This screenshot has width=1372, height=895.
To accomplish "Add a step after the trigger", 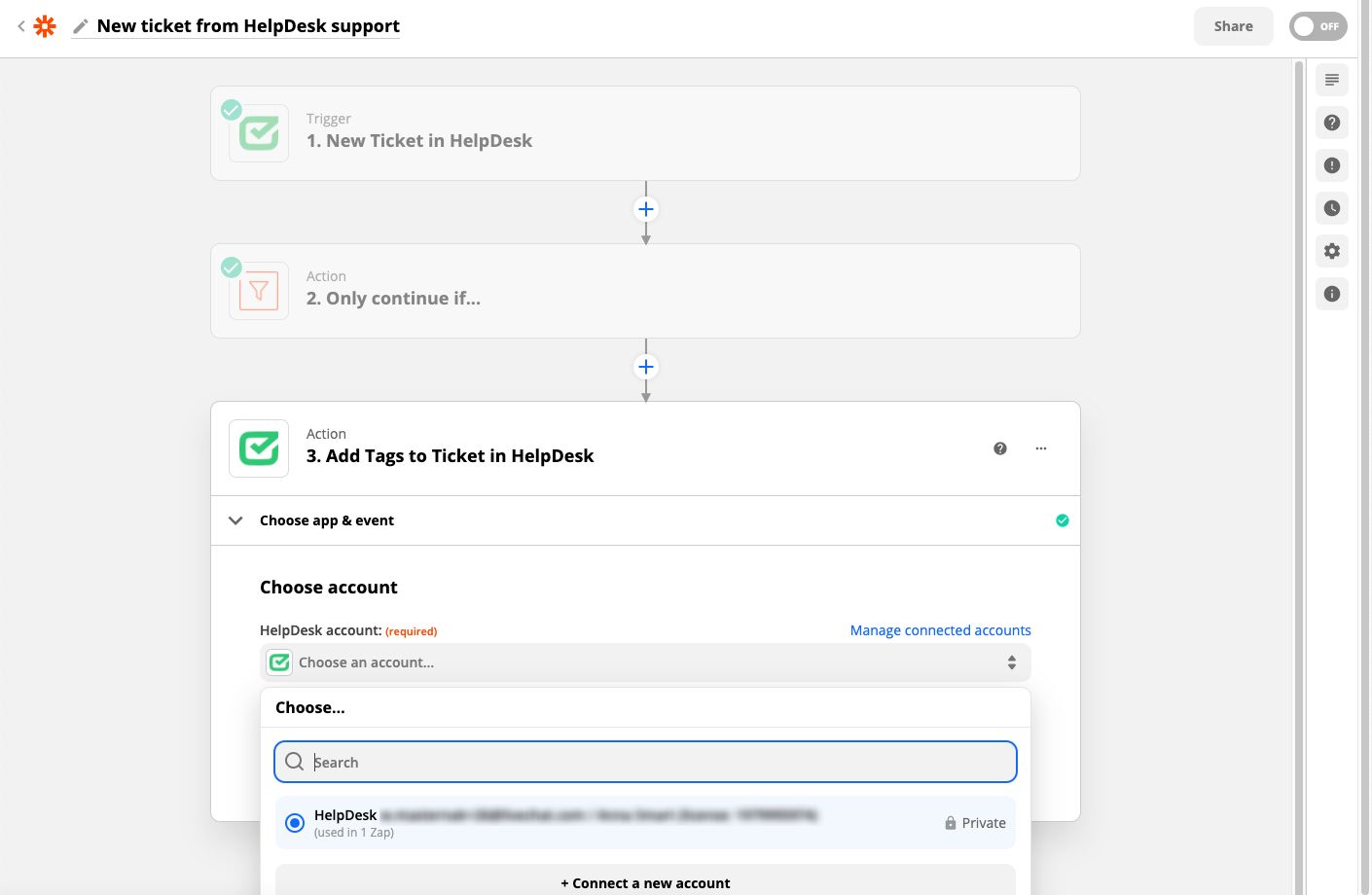I will coord(645,209).
